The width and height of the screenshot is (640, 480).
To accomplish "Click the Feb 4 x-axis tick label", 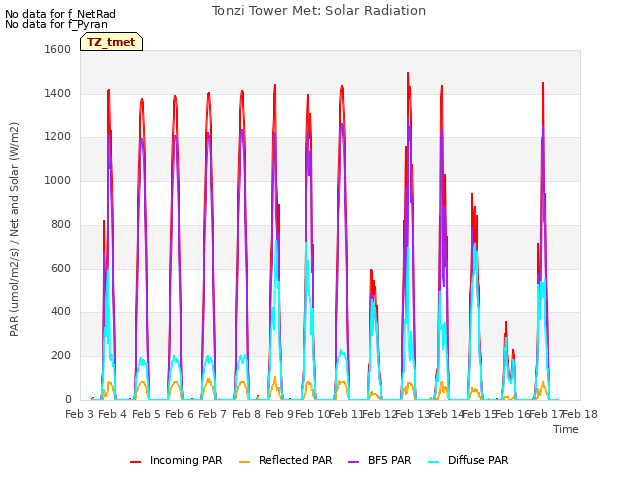I will click(x=113, y=414).
